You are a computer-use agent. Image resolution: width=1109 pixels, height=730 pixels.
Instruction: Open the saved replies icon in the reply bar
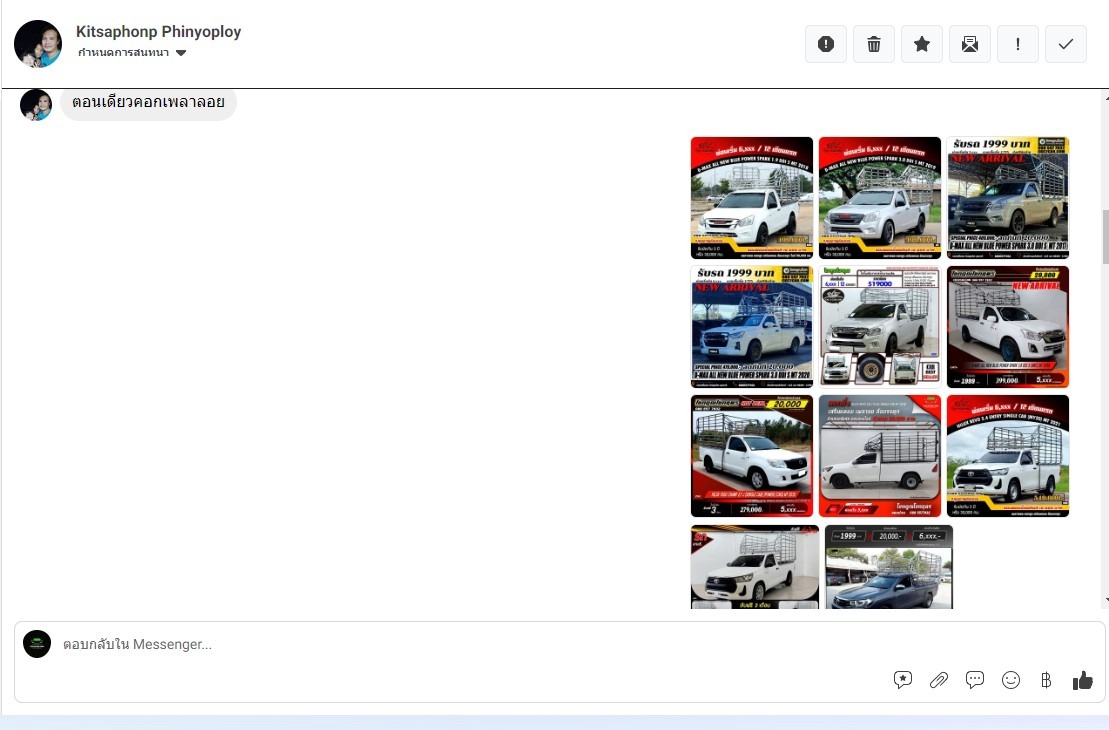902,680
